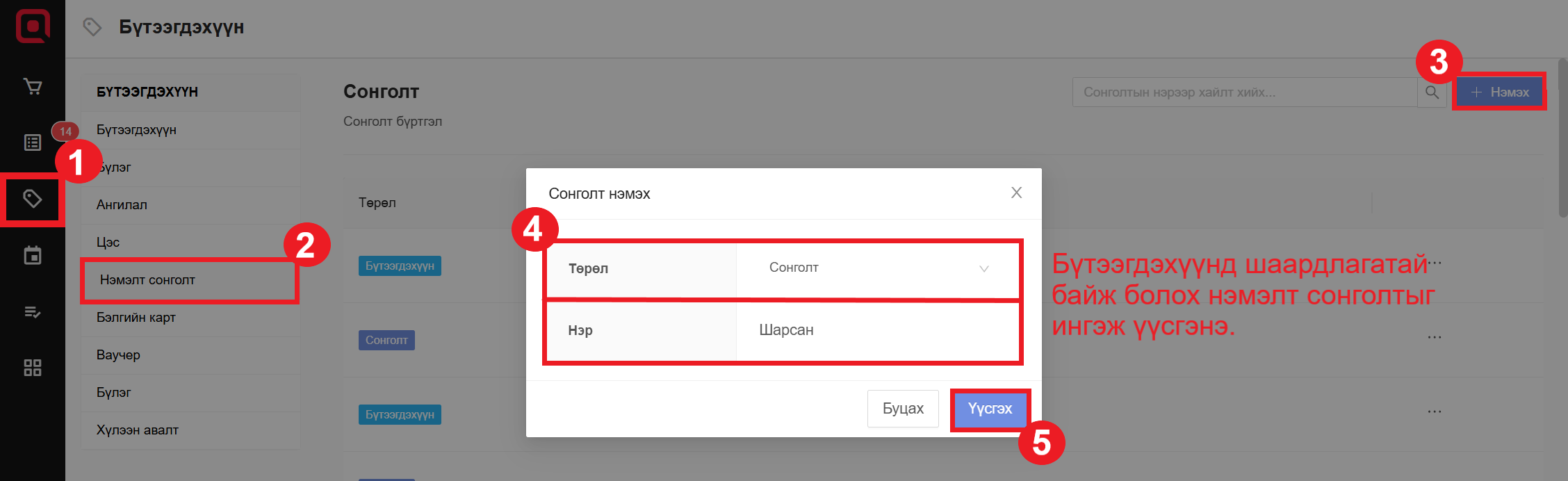Click the Нэмэх add button
This screenshot has height=481, width=1568.
[1500, 92]
